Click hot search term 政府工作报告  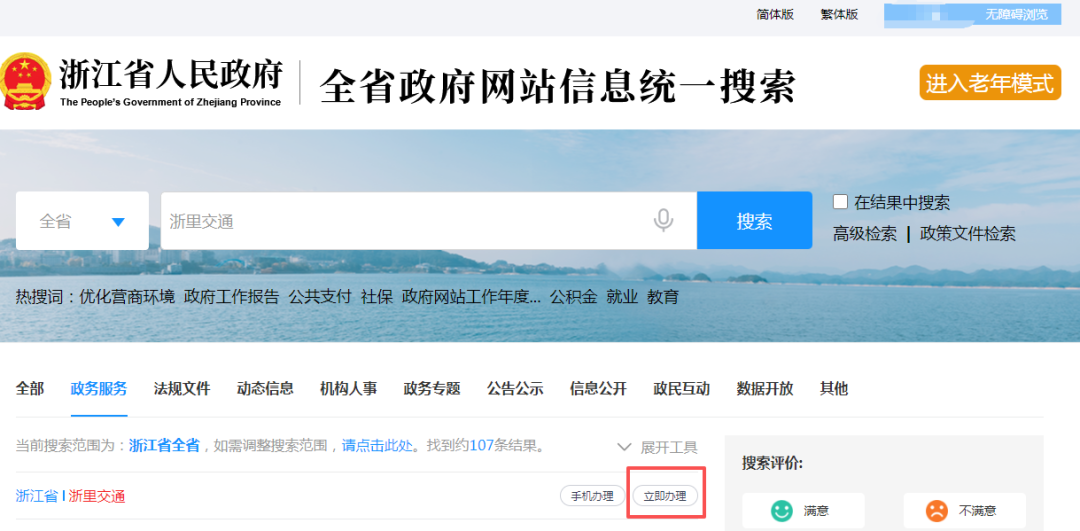coord(231,297)
